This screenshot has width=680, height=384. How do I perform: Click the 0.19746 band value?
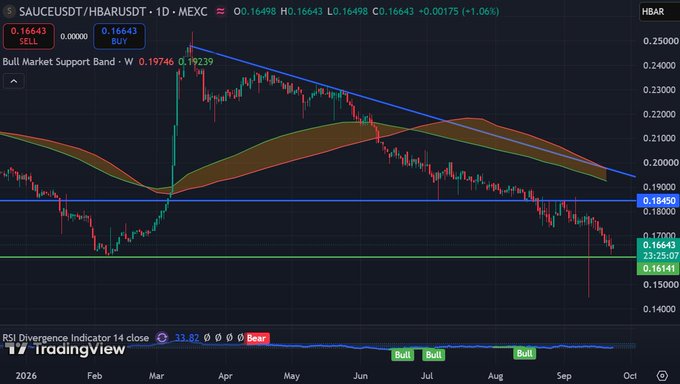[x=156, y=62]
